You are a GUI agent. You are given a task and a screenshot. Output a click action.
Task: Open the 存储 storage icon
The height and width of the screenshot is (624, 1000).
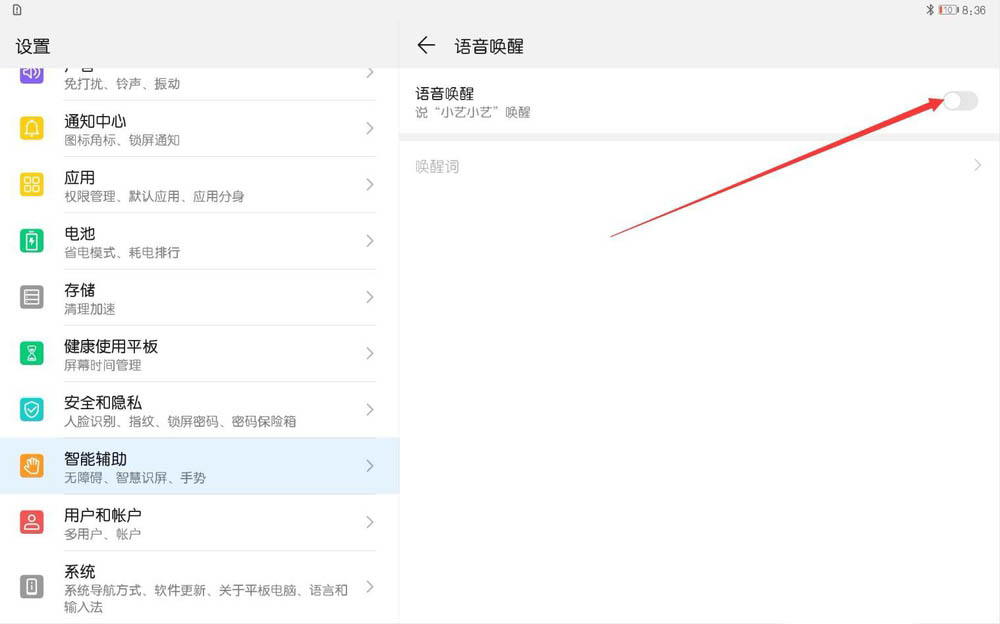click(30, 297)
